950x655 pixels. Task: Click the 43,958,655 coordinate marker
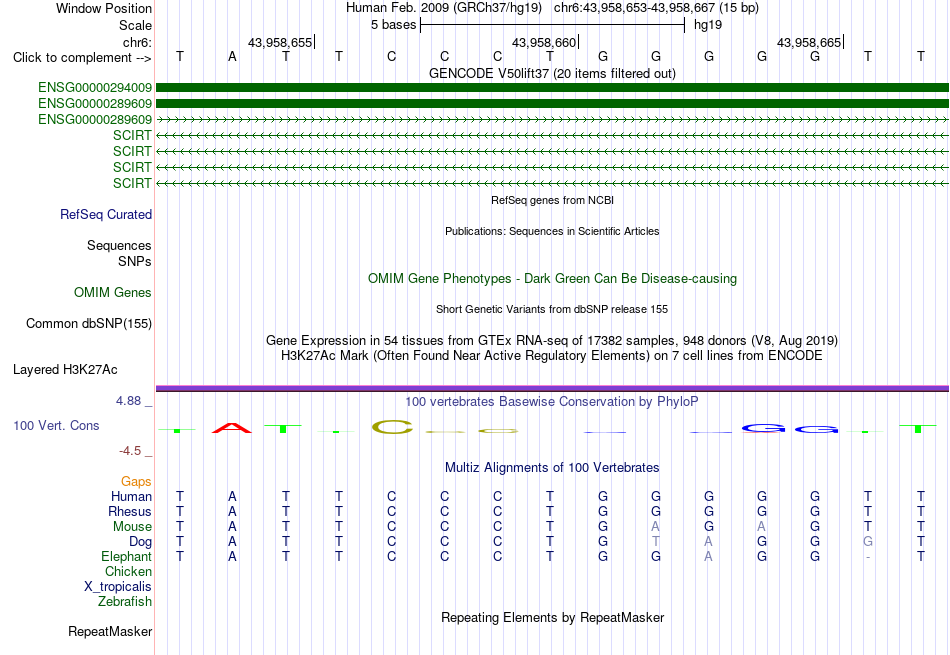[280, 42]
